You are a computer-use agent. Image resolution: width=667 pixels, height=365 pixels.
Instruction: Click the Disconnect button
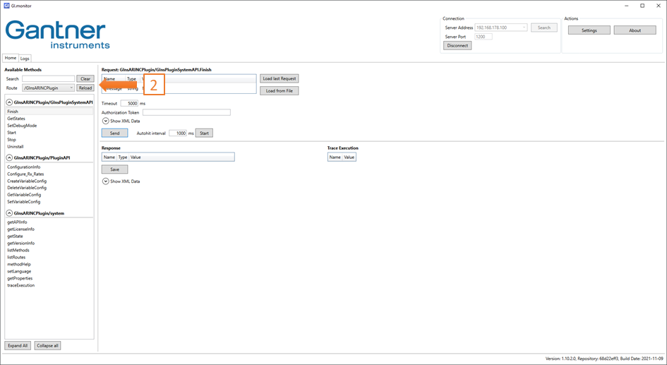pos(457,46)
